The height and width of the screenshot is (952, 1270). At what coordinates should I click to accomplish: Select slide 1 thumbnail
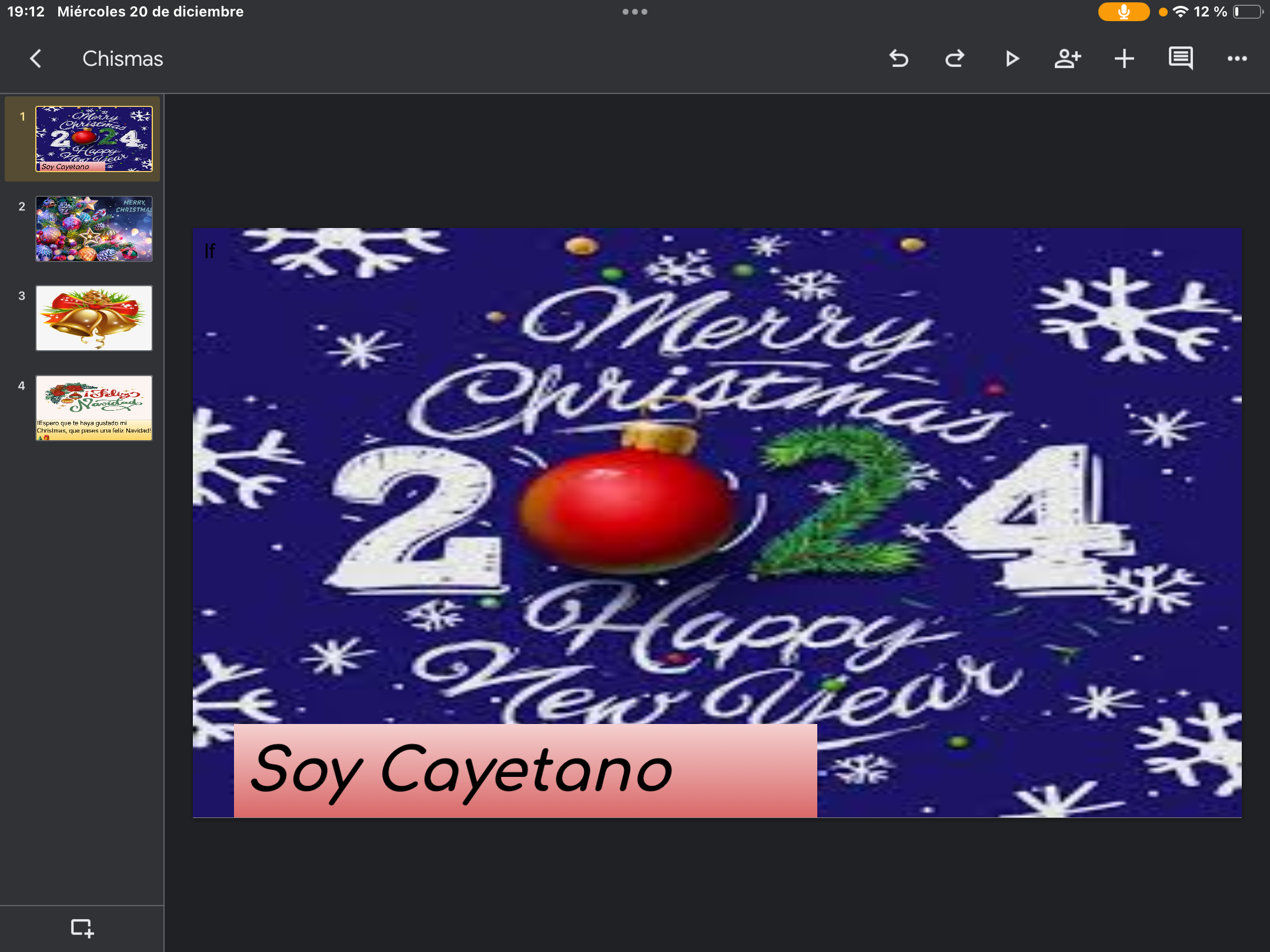[x=94, y=139]
